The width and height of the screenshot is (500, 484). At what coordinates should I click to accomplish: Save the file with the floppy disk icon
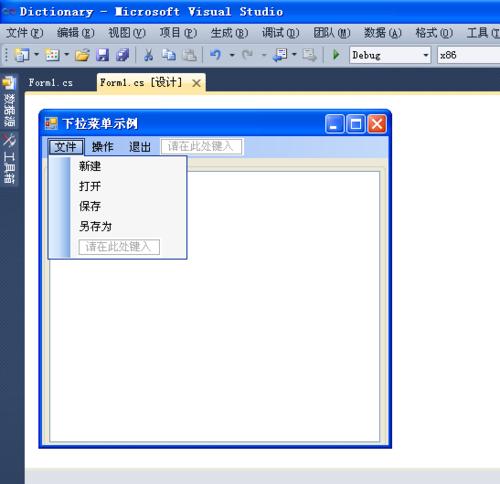[x=102, y=55]
